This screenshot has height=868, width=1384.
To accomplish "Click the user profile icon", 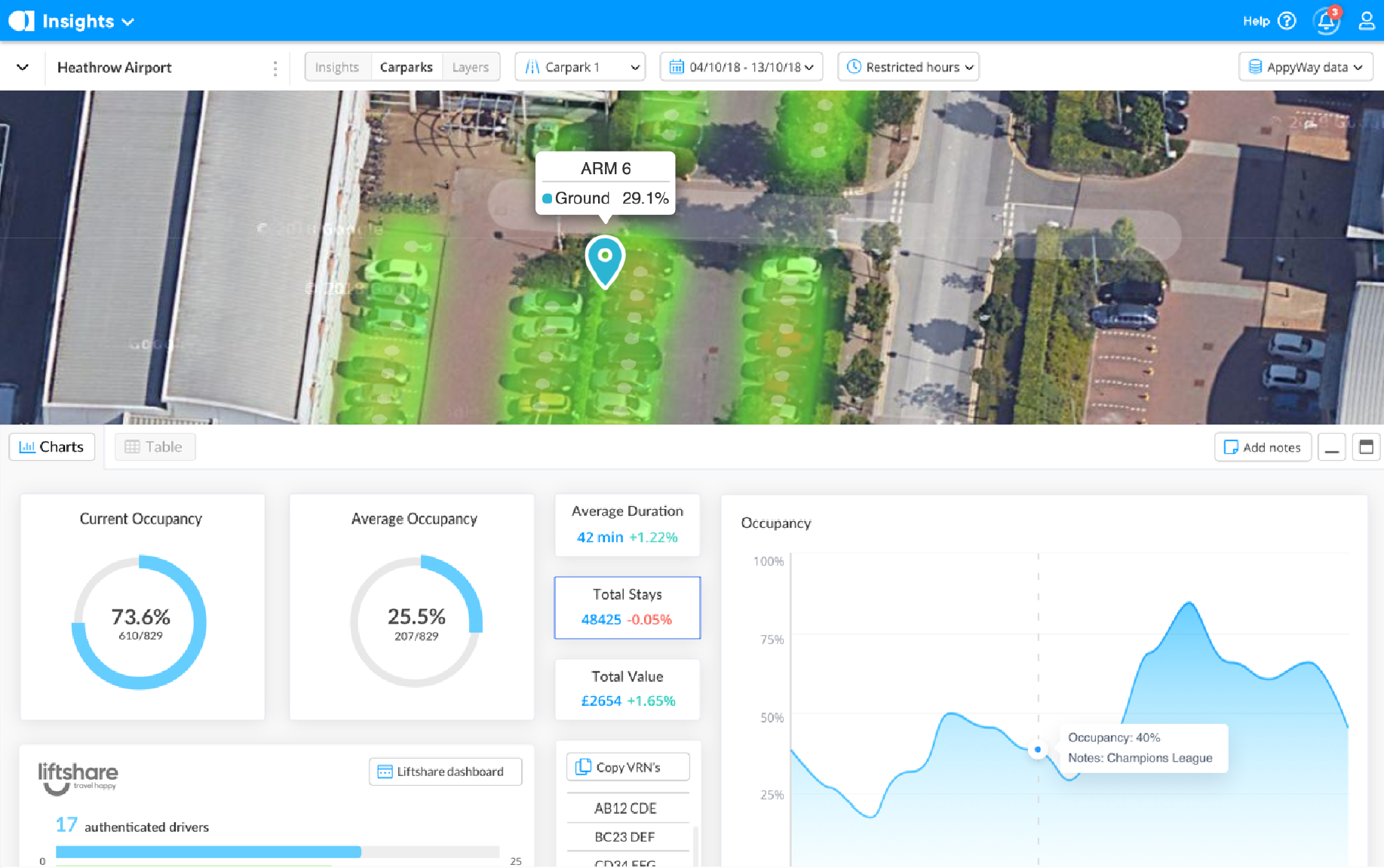I will coord(1366,21).
